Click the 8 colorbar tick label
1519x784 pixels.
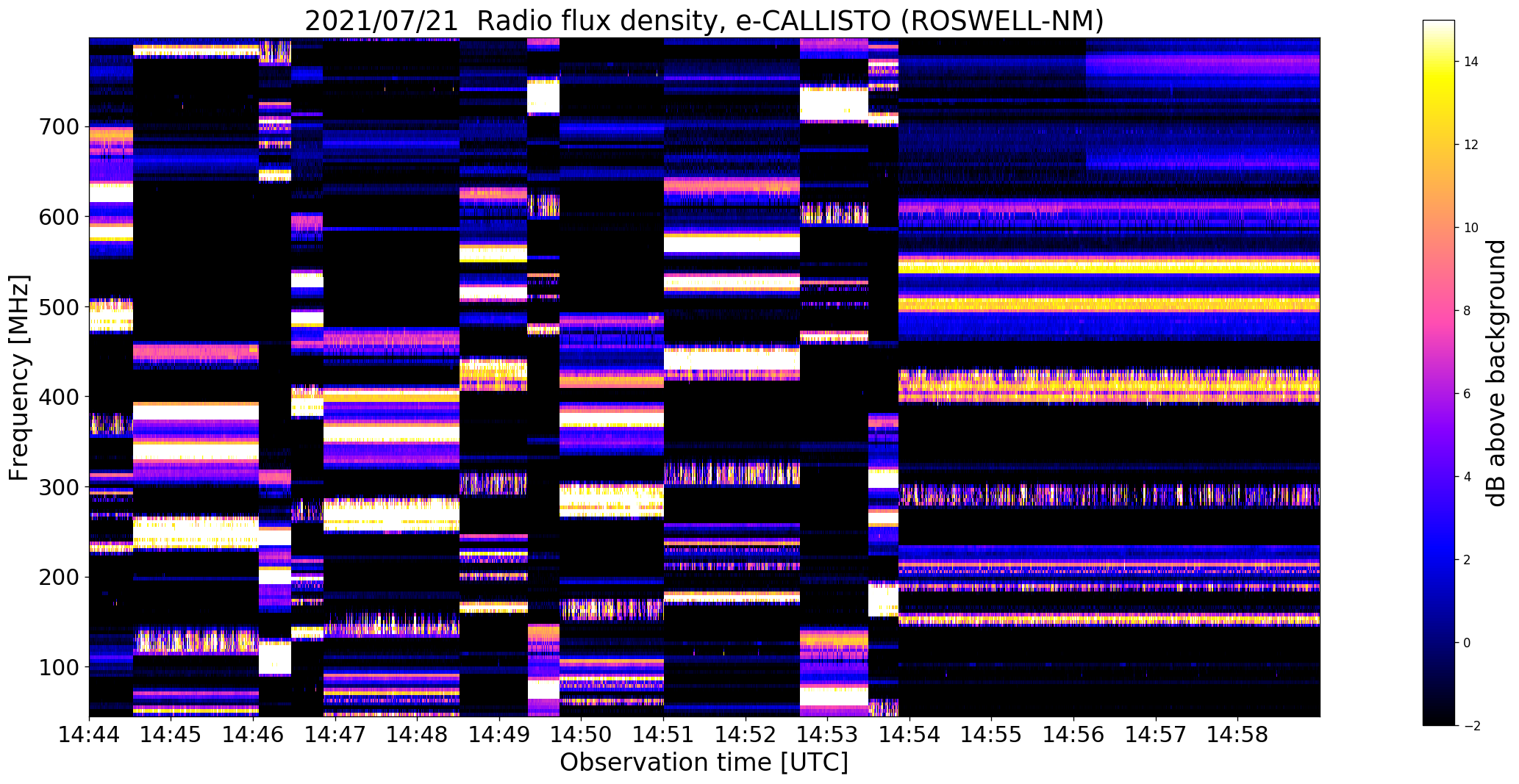[1468, 311]
